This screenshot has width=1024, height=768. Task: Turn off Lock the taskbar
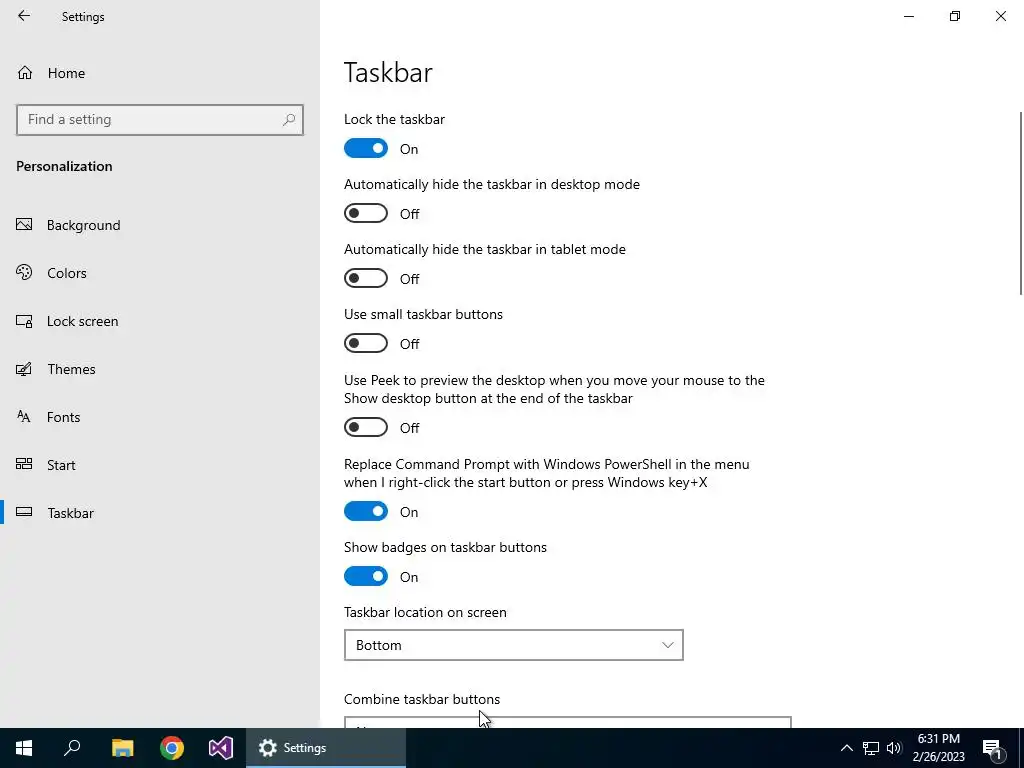point(366,148)
